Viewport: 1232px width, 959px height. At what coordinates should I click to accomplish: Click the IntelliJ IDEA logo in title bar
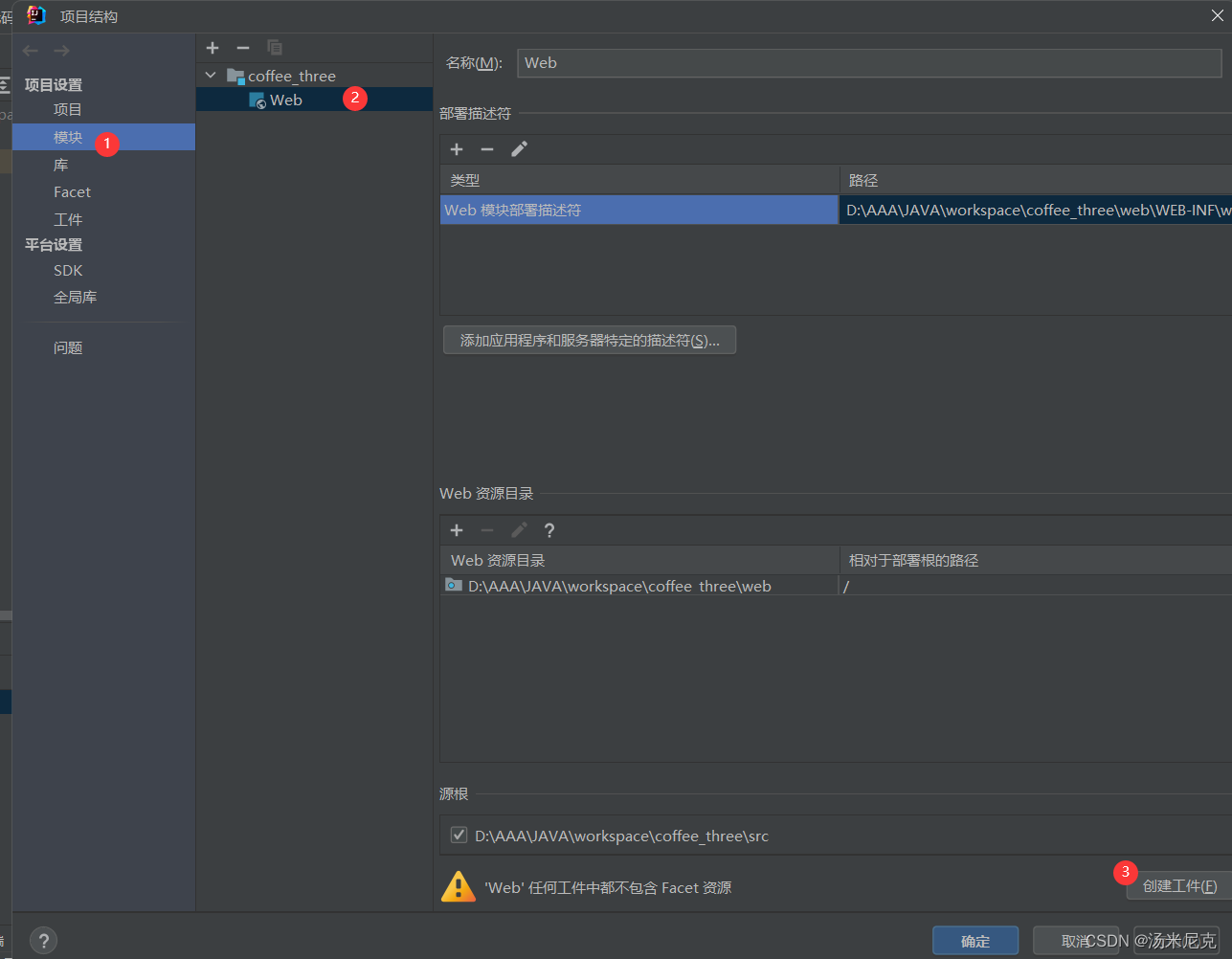pyautogui.click(x=36, y=15)
